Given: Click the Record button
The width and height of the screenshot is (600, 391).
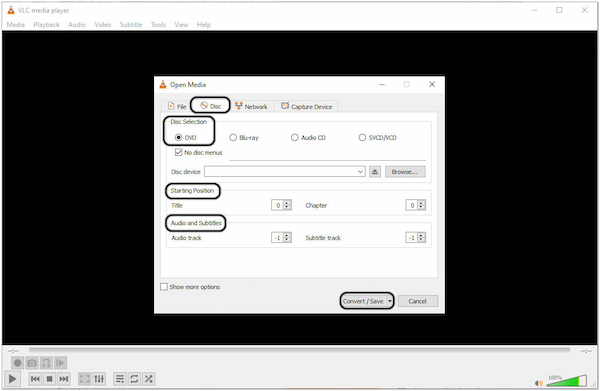Looking at the screenshot, I should (x=17, y=363).
